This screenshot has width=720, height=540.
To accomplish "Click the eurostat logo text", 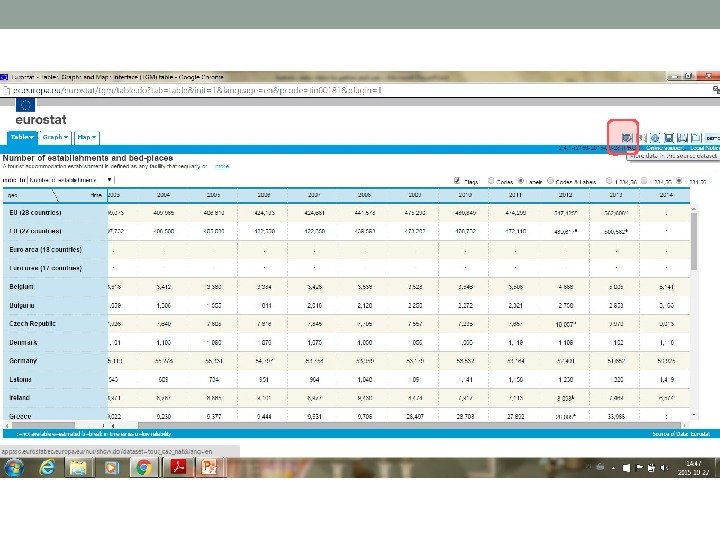I will point(41,120).
